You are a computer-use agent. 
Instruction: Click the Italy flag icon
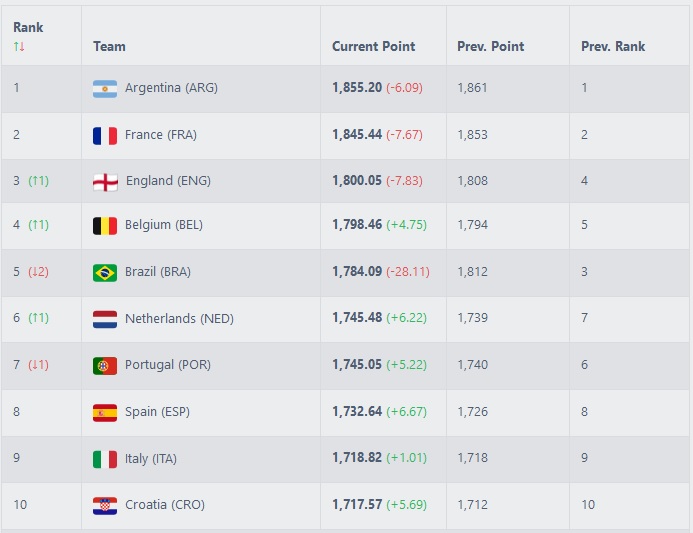click(x=105, y=459)
